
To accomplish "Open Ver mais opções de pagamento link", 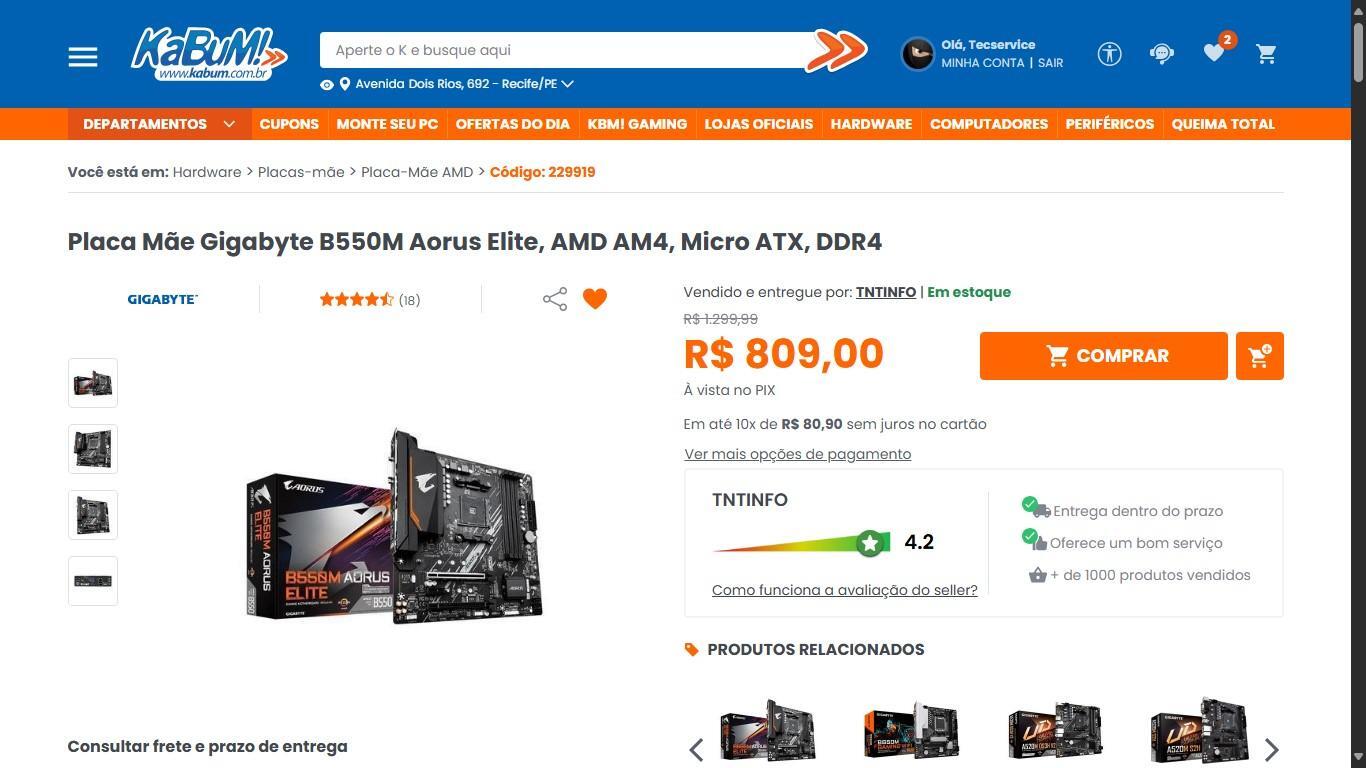I will point(798,454).
